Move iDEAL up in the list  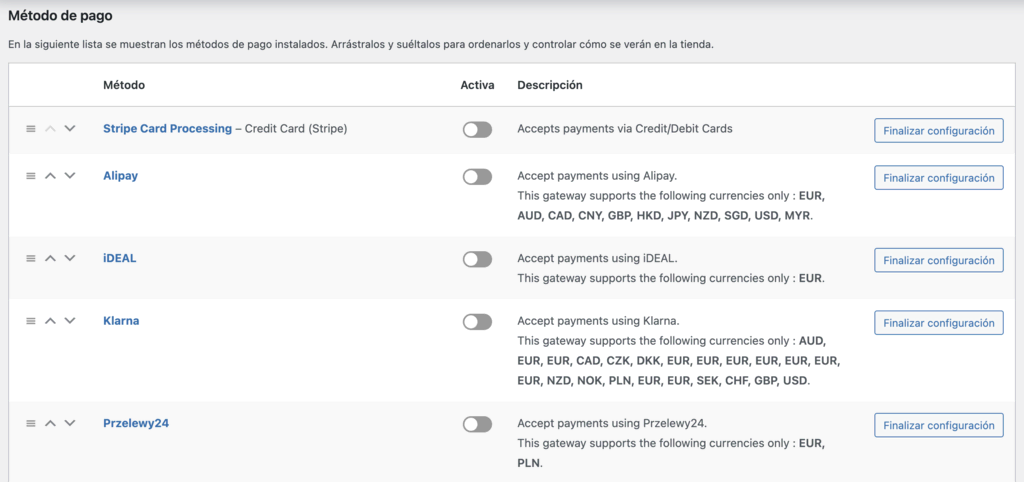tap(50, 258)
